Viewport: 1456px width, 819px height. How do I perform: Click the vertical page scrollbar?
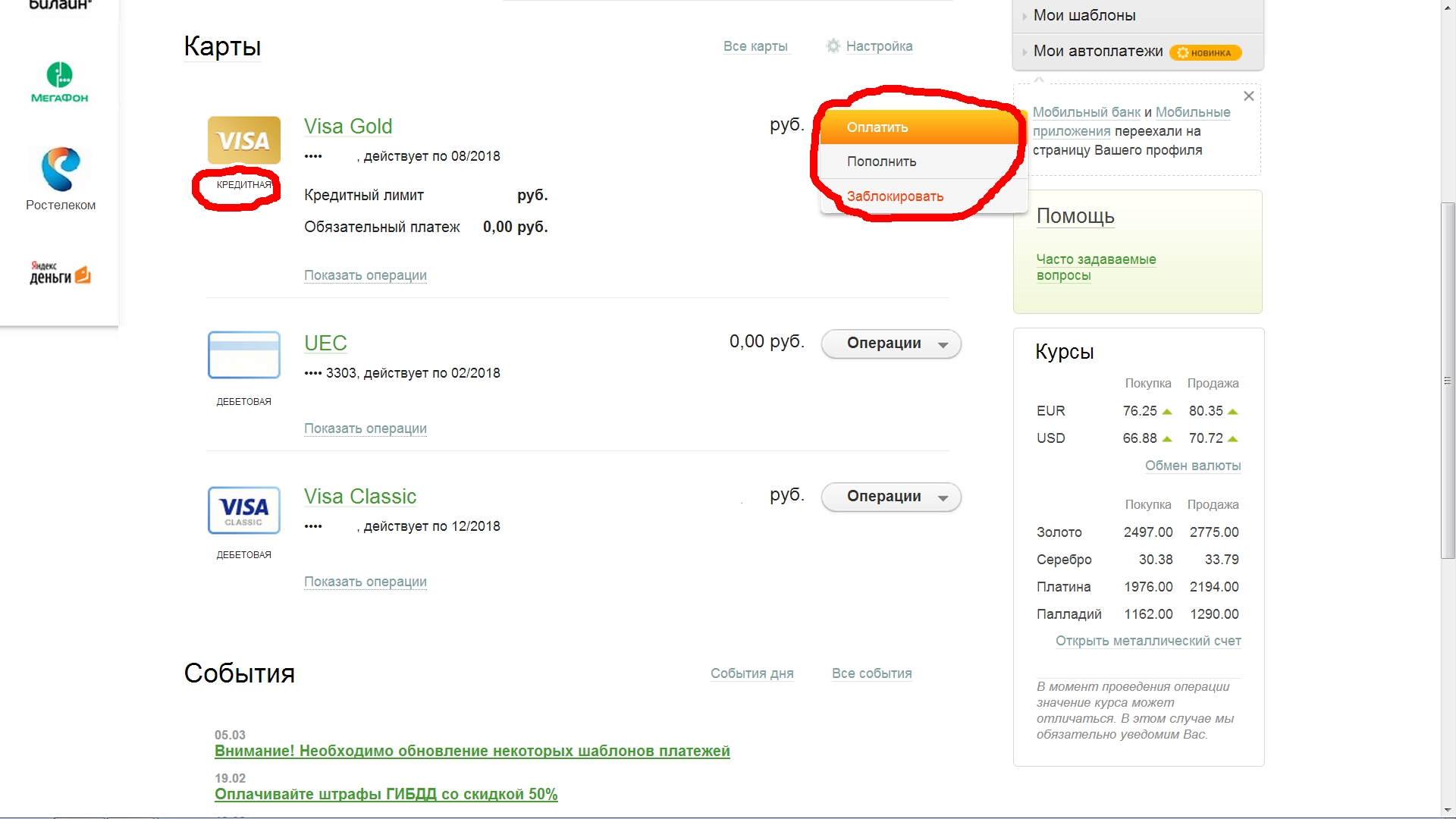click(x=1448, y=379)
